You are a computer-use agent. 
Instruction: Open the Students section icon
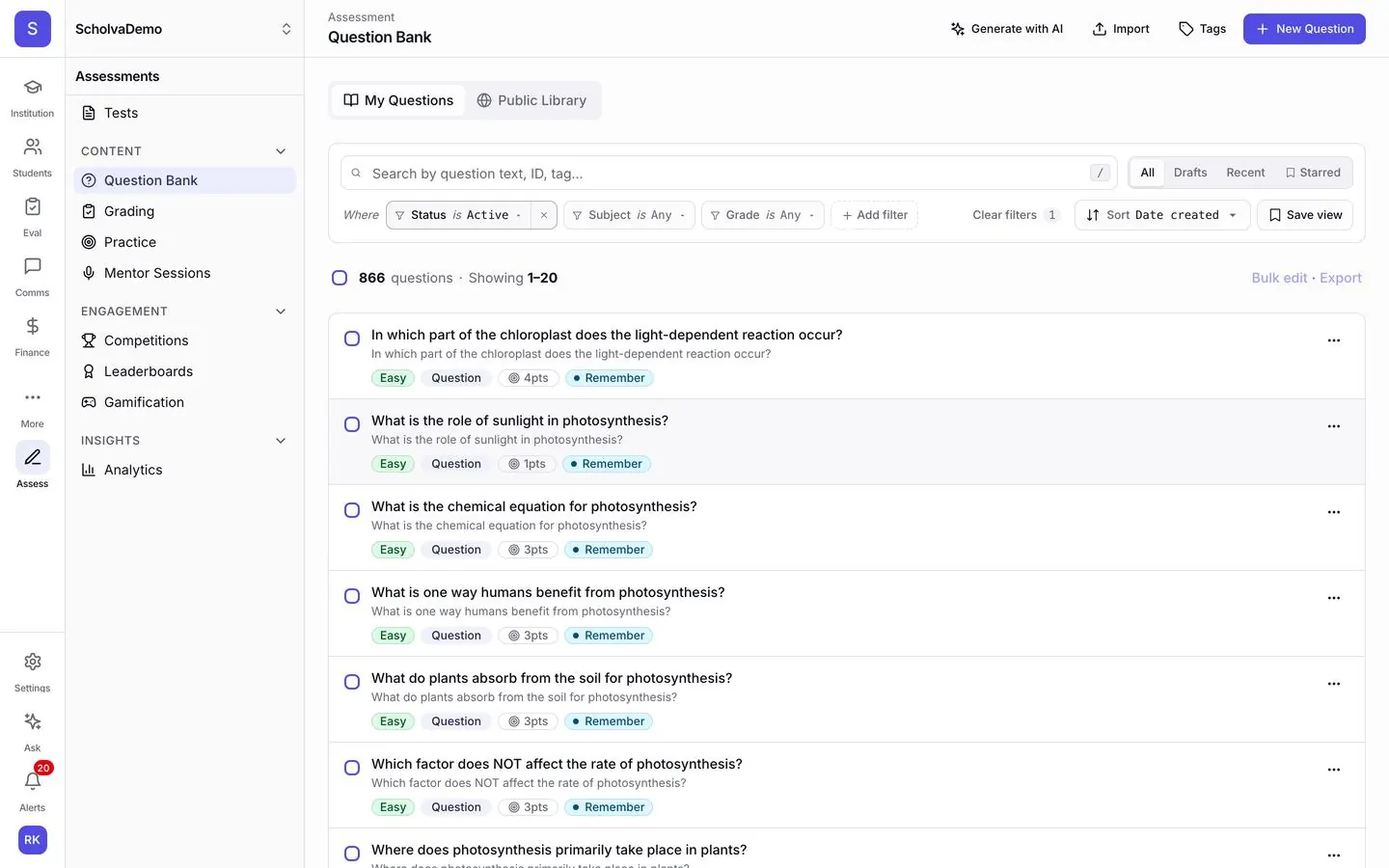32,157
